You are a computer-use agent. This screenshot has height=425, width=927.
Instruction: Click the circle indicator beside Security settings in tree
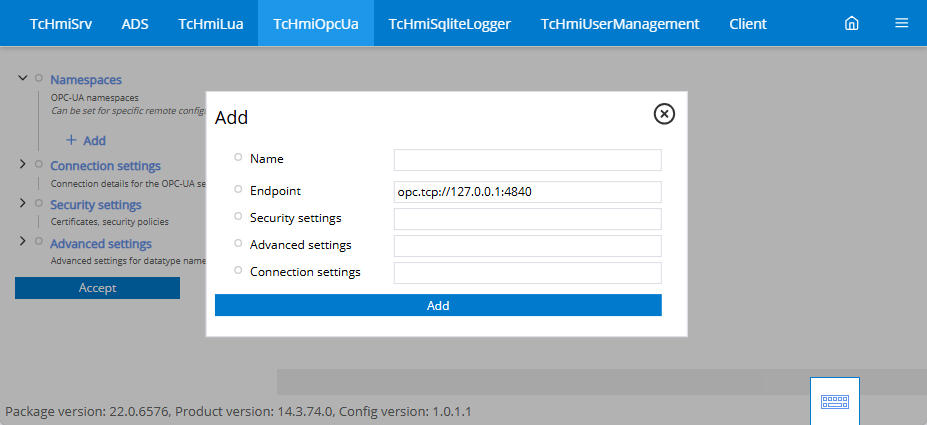[x=39, y=203]
